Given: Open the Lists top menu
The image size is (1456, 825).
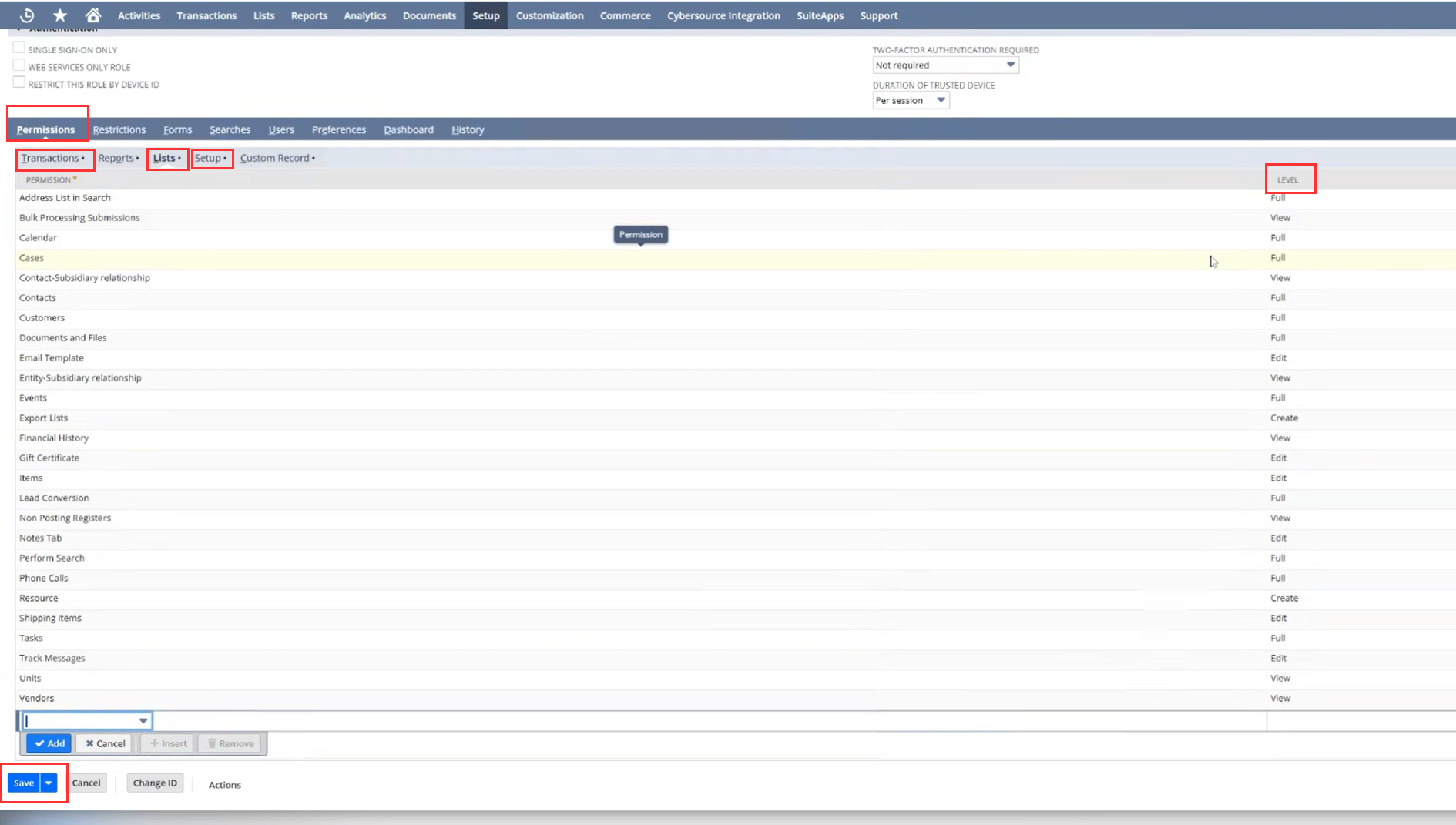Looking at the screenshot, I should (x=263, y=15).
